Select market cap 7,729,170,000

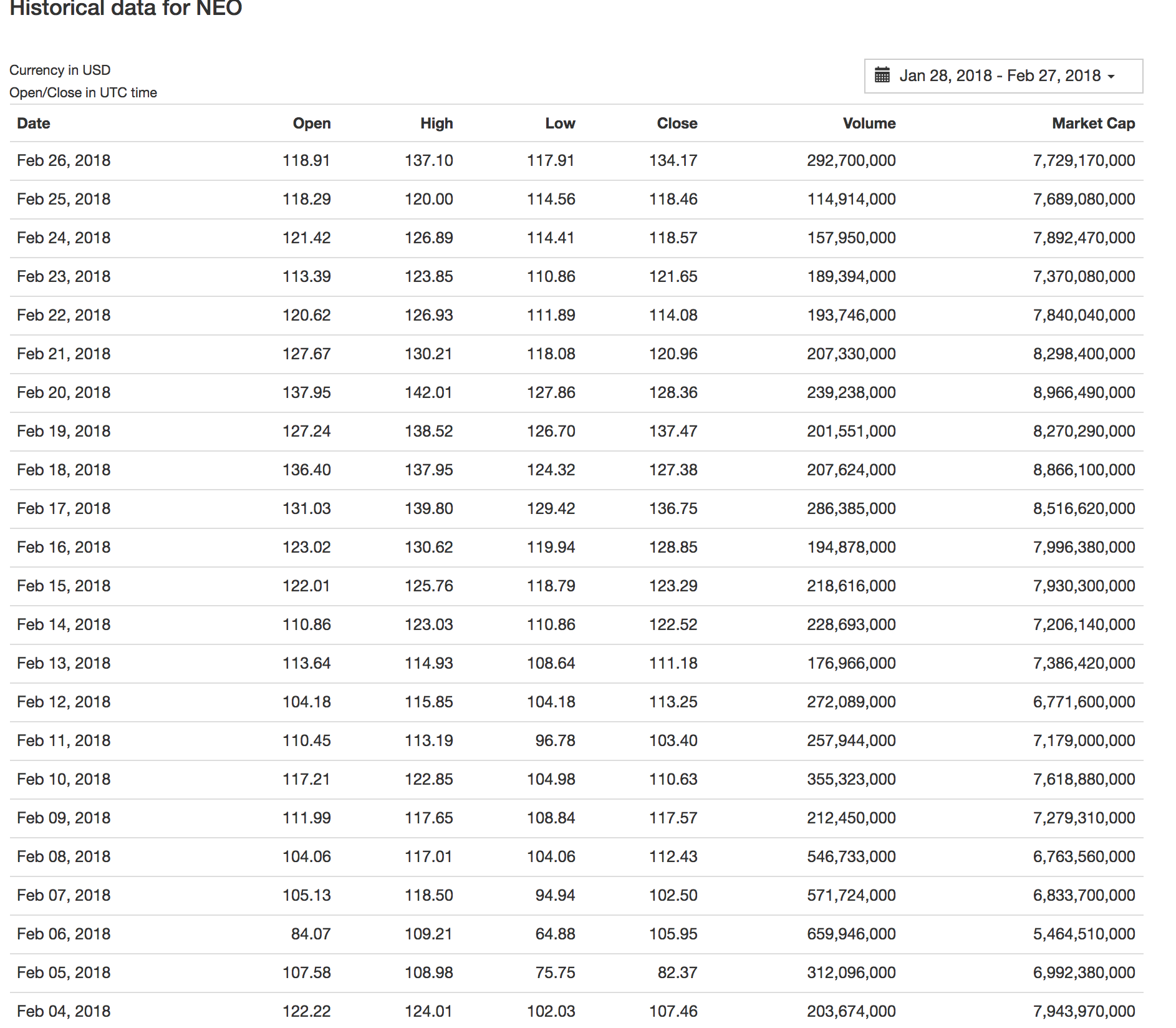coord(1084,161)
